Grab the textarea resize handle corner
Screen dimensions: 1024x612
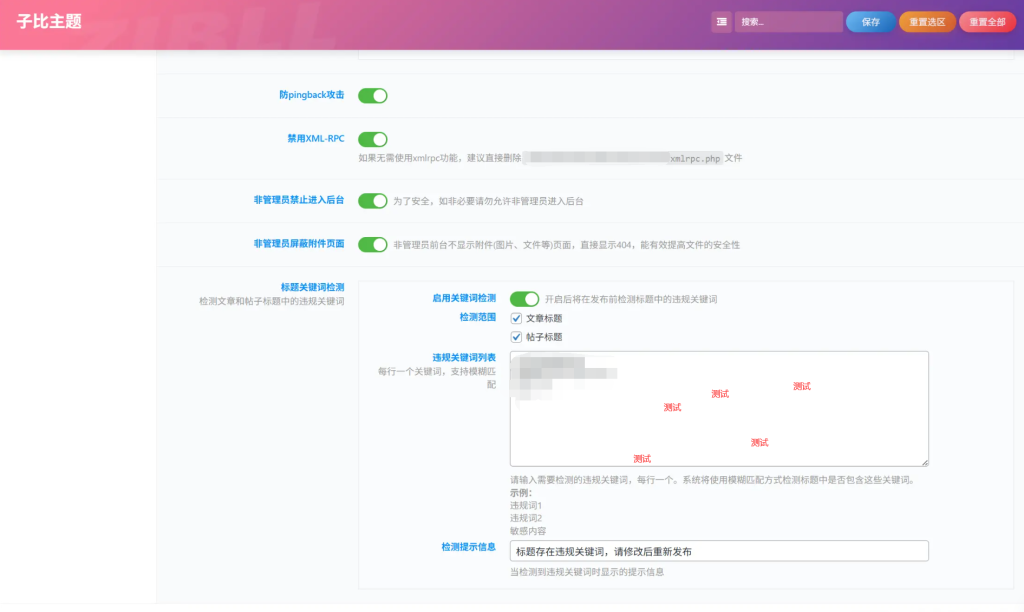(x=925, y=462)
